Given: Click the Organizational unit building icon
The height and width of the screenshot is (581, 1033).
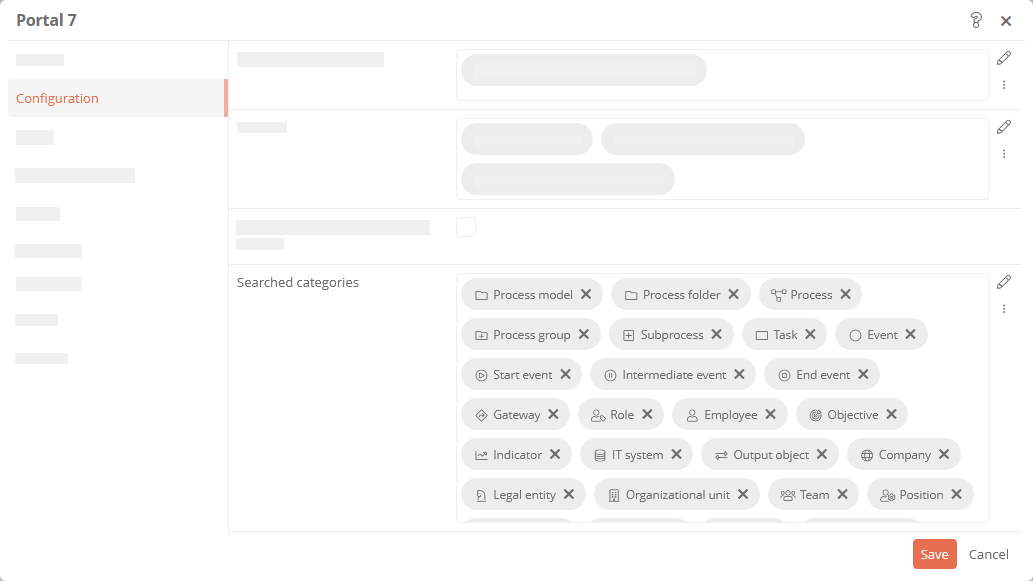Looking at the screenshot, I should [x=614, y=495].
